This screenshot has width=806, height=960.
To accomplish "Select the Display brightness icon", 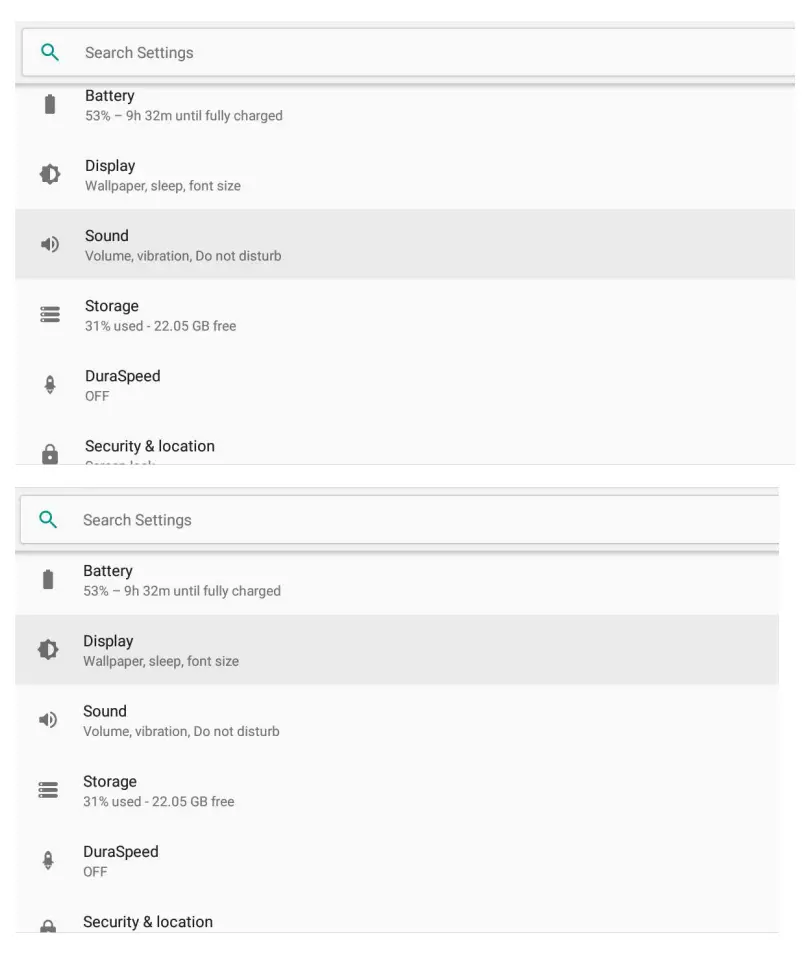I will (x=50, y=174).
